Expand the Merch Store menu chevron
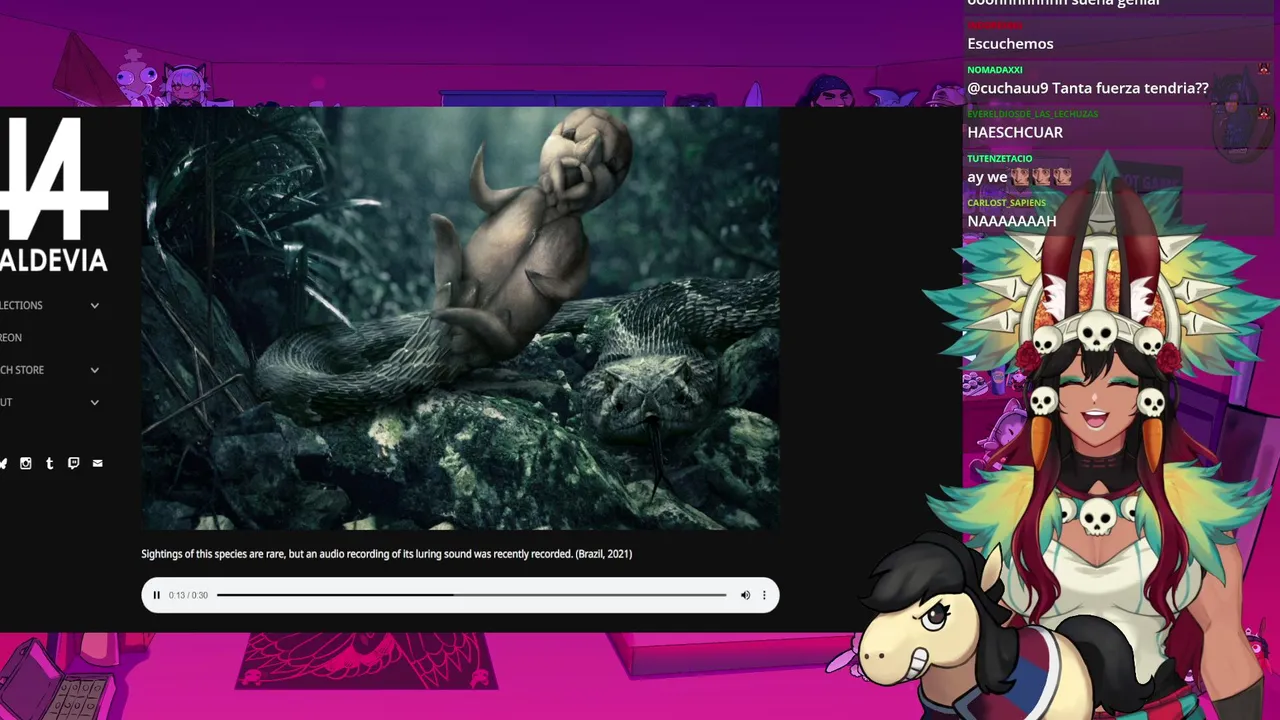Screen dimensions: 1280x720 point(95,370)
